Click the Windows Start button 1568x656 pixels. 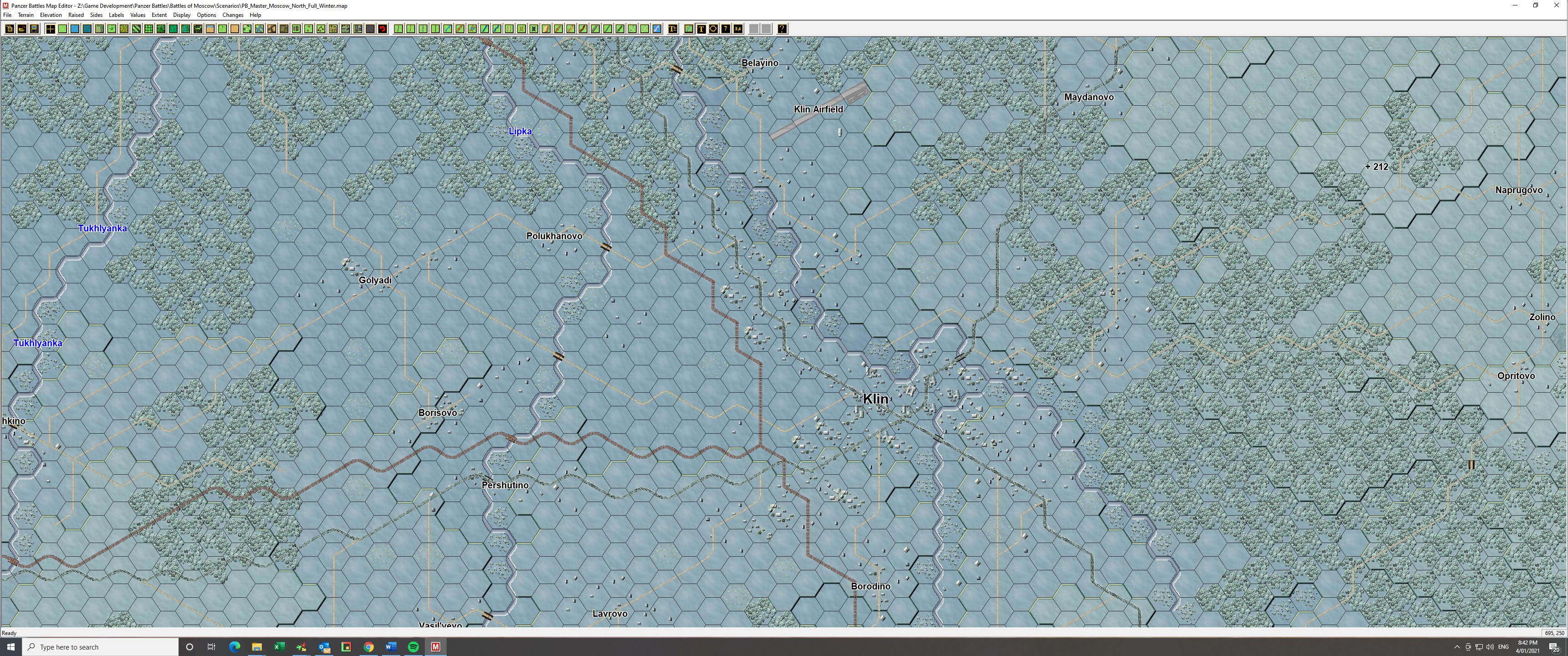10,647
